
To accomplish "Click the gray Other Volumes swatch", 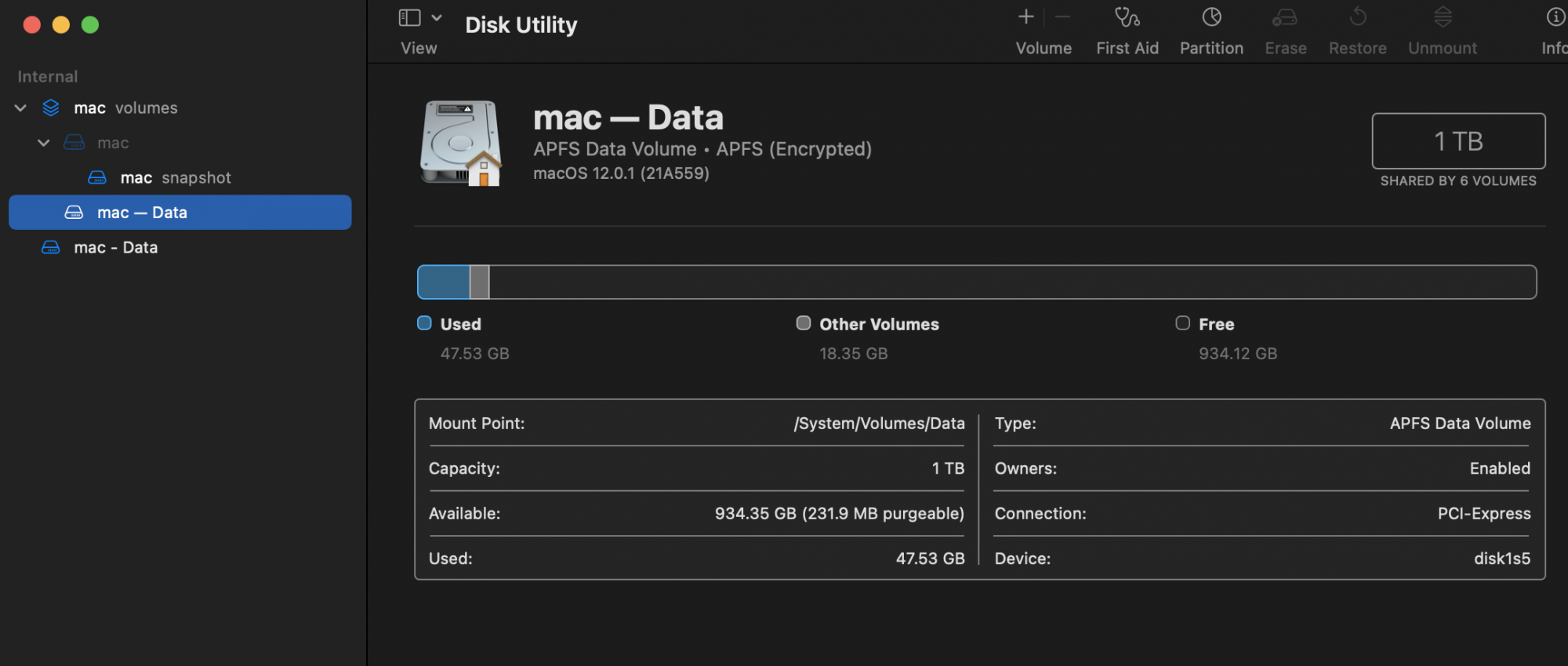I will 804,323.
